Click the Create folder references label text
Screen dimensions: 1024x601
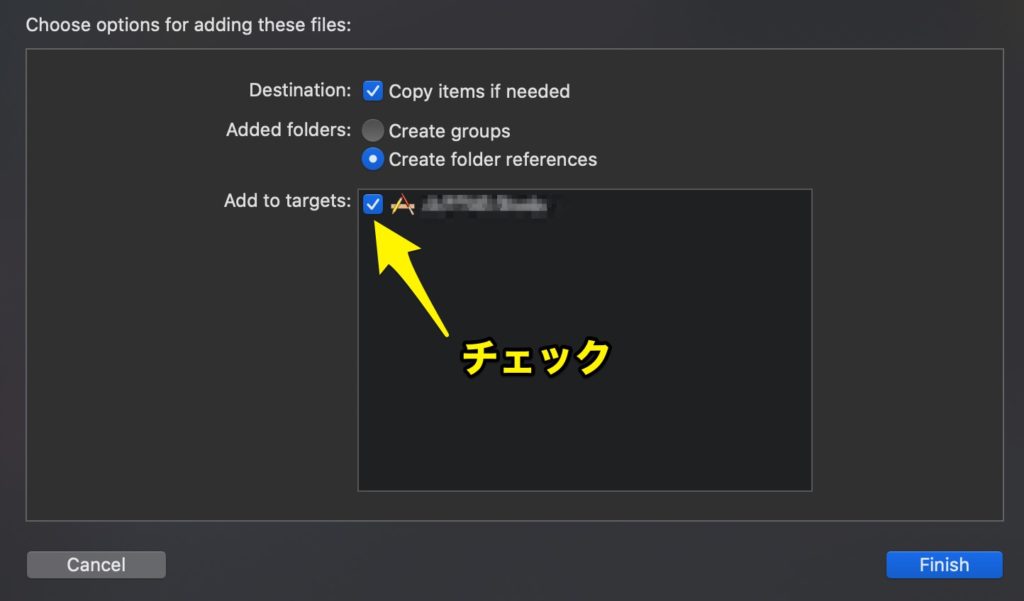[493, 159]
